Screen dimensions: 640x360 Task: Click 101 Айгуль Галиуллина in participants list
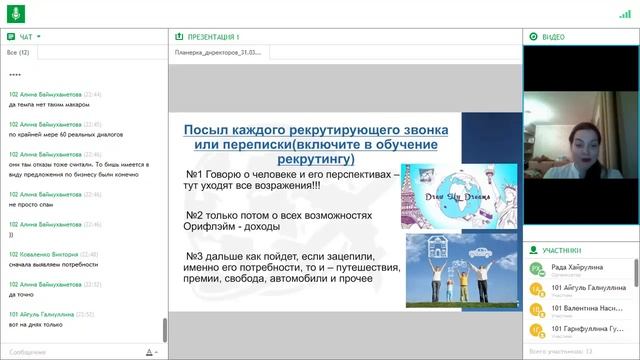pyautogui.click(x=589, y=288)
